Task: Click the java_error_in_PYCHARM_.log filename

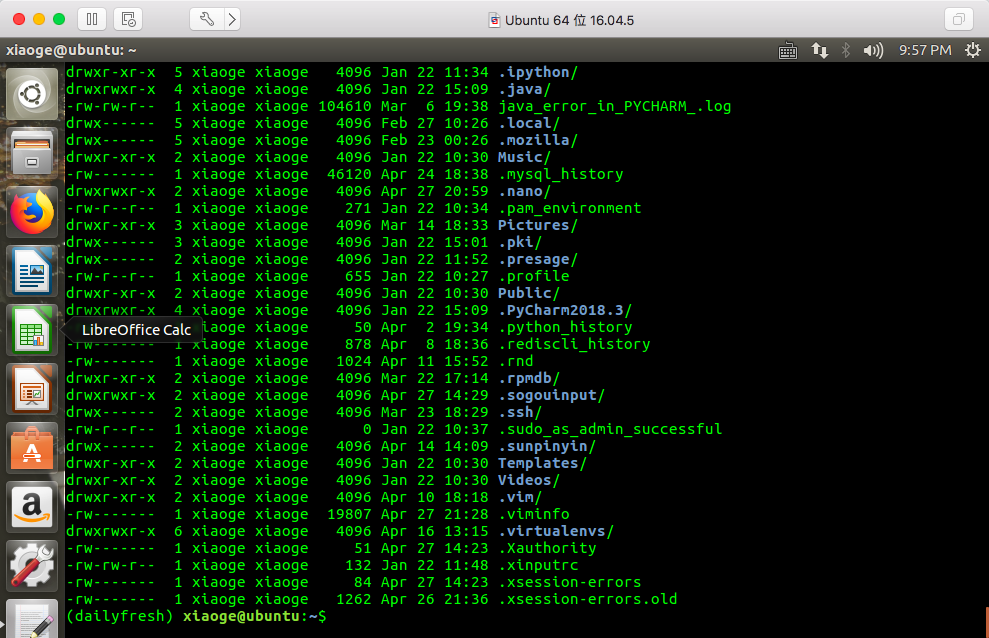Action: 615,107
